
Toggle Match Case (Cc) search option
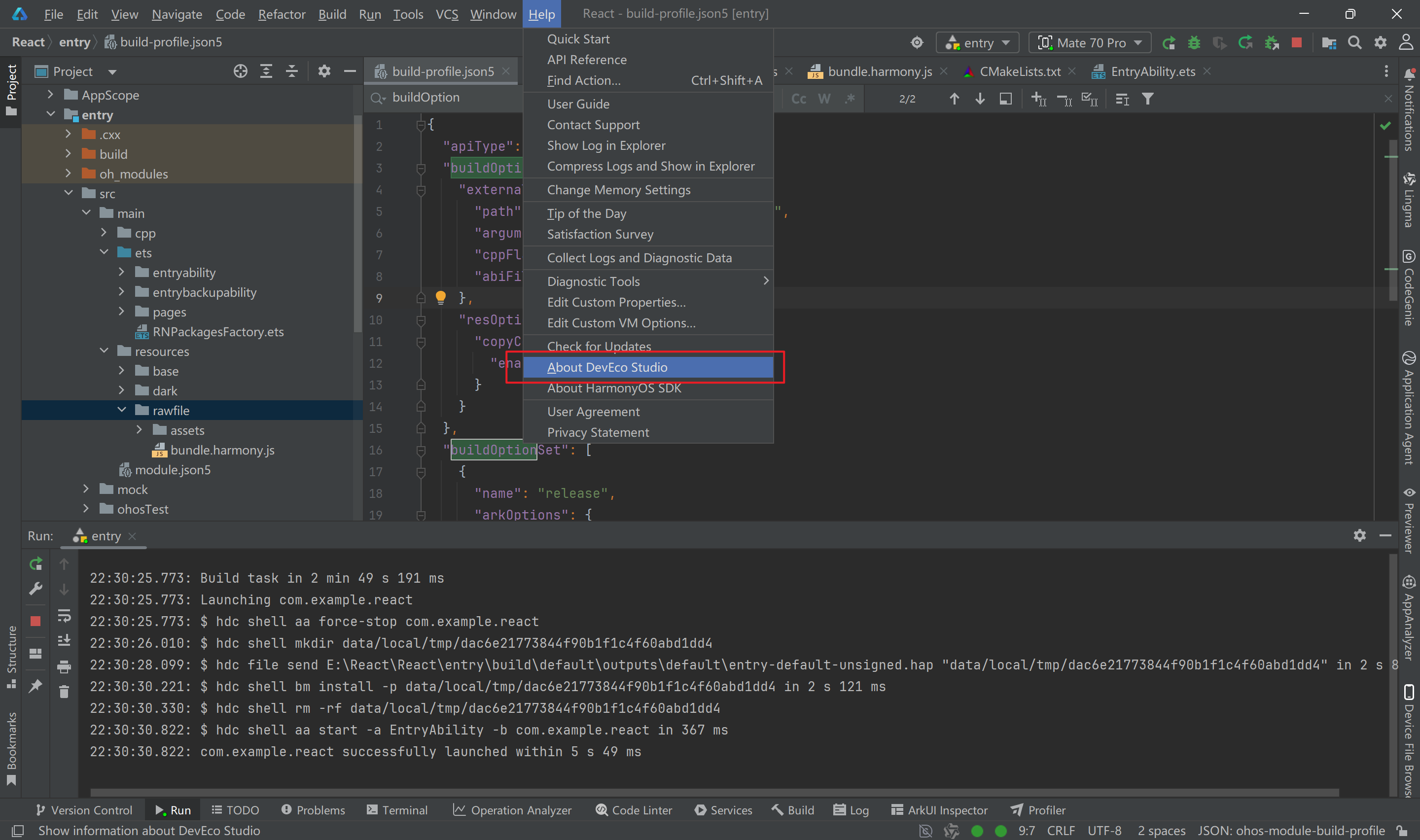coord(798,99)
